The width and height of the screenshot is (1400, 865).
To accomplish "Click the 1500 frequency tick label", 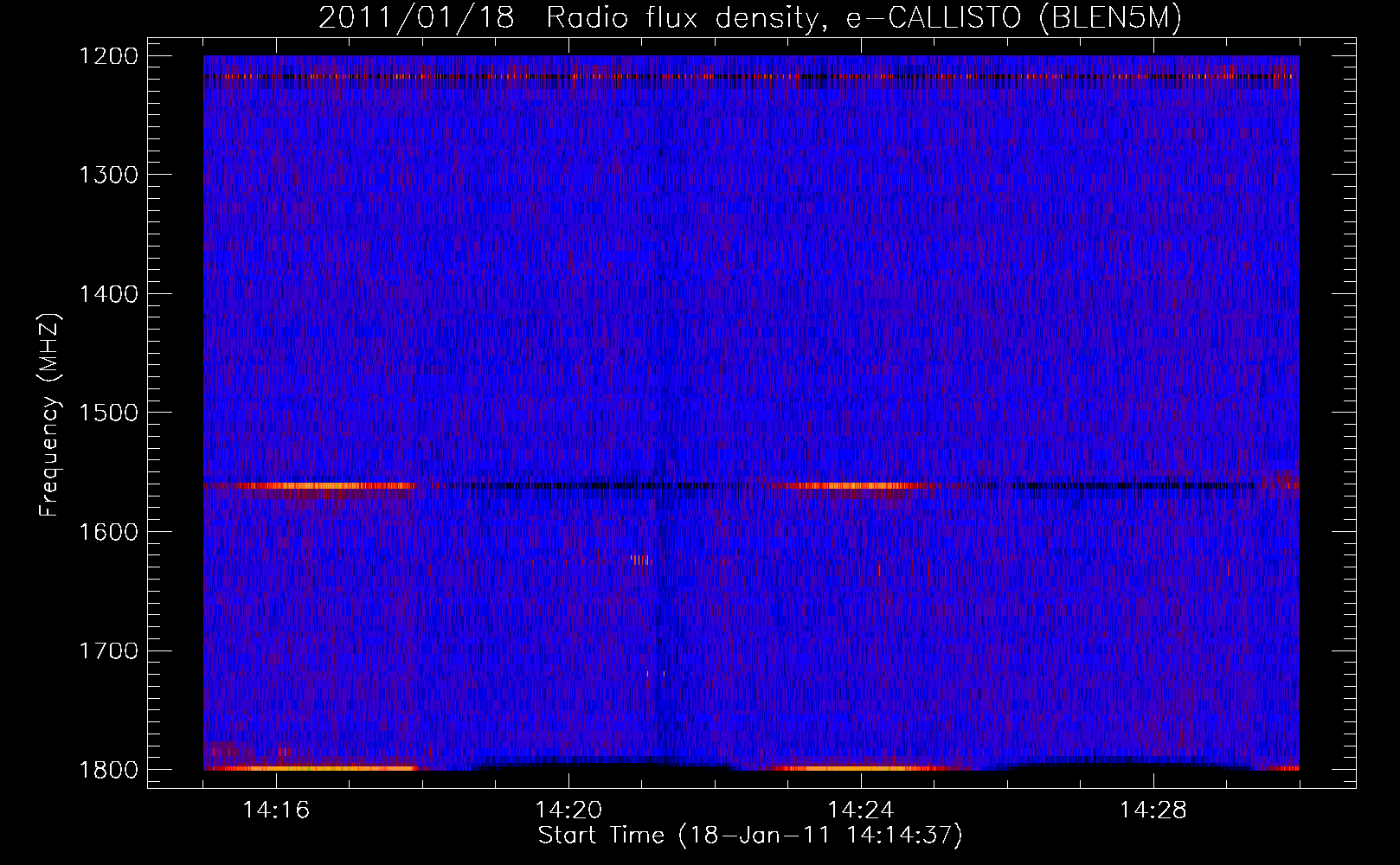I will (108, 413).
